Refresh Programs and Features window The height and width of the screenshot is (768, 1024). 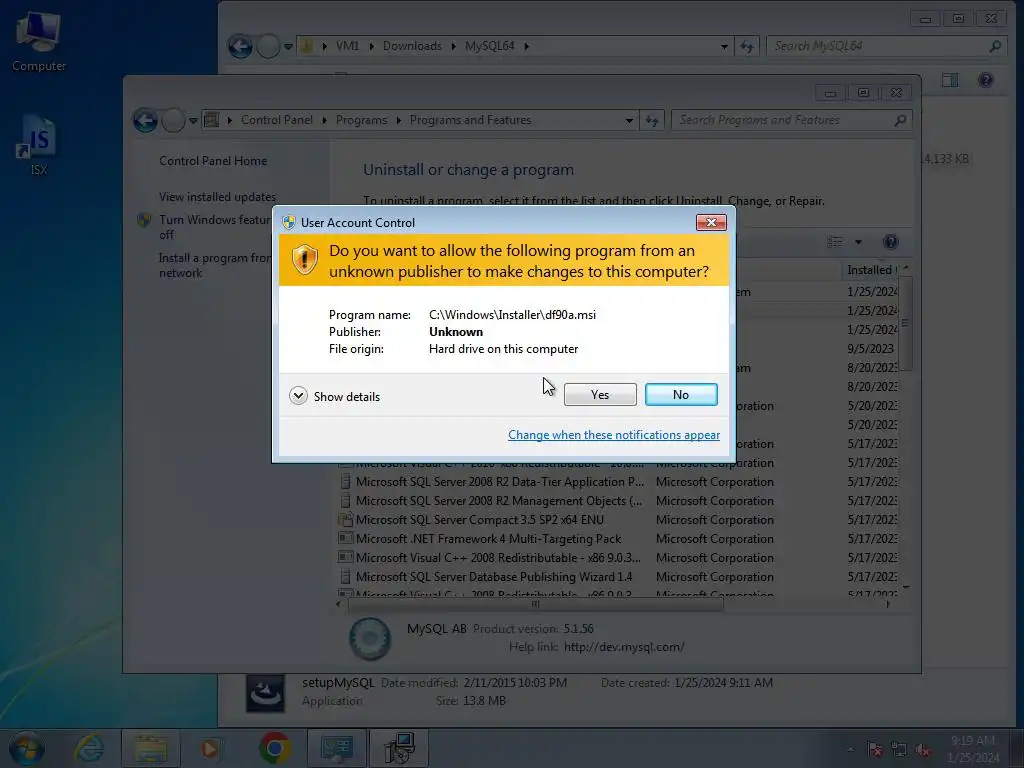pyautogui.click(x=652, y=120)
